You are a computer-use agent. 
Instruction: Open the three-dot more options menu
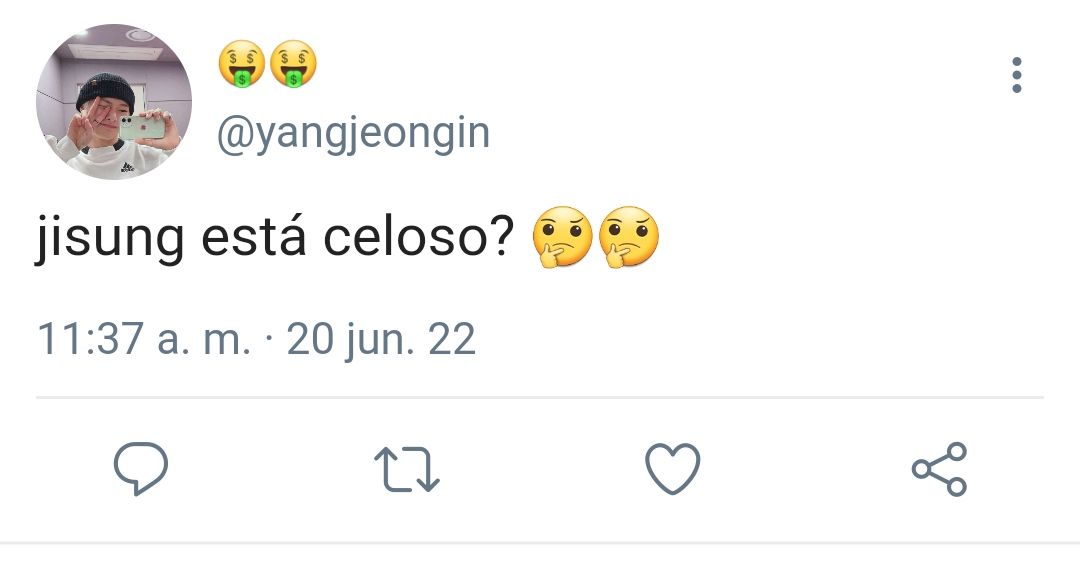[1017, 74]
